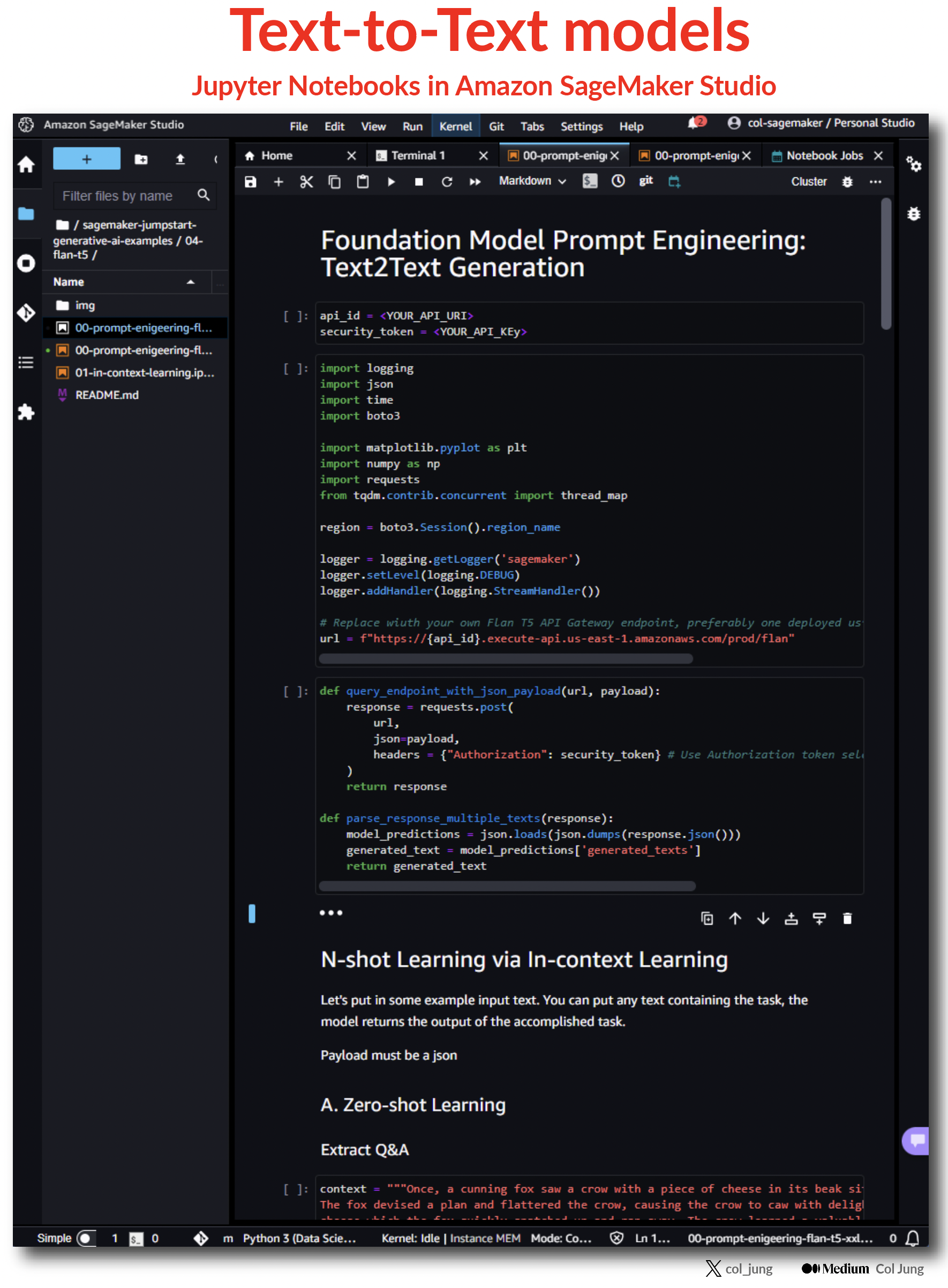Image resolution: width=948 pixels, height=1288 pixels.
Task: Focus the Filter files by name field
Action: click(127, 196)
